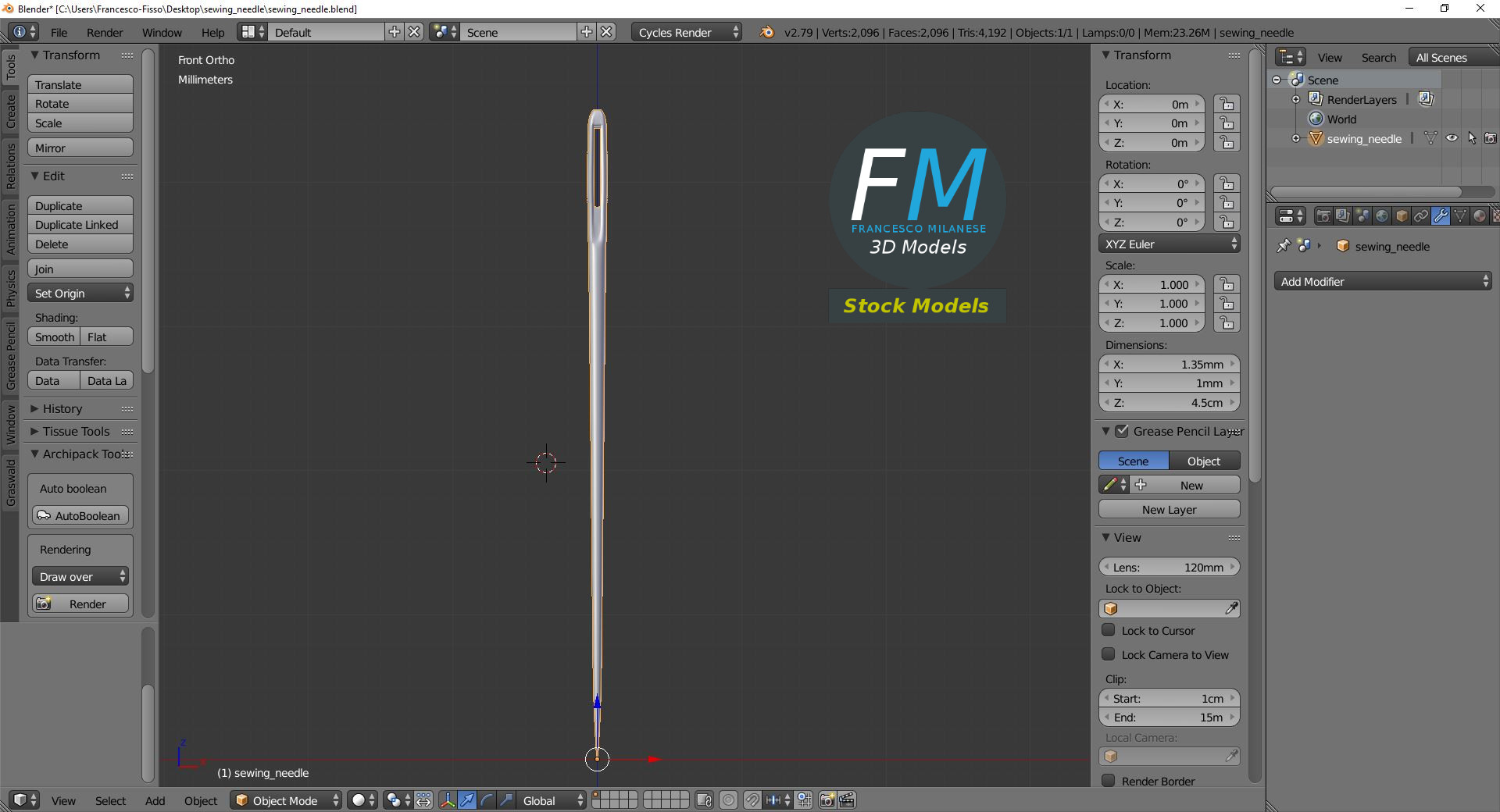
Task: Click the Smooth shading button
Action: 54,337
